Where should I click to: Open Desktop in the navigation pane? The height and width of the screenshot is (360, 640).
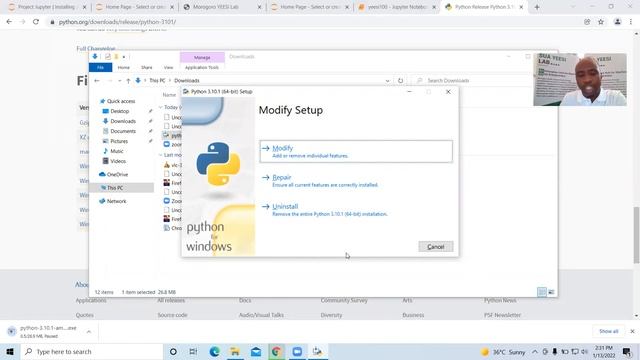pos(120,111)
